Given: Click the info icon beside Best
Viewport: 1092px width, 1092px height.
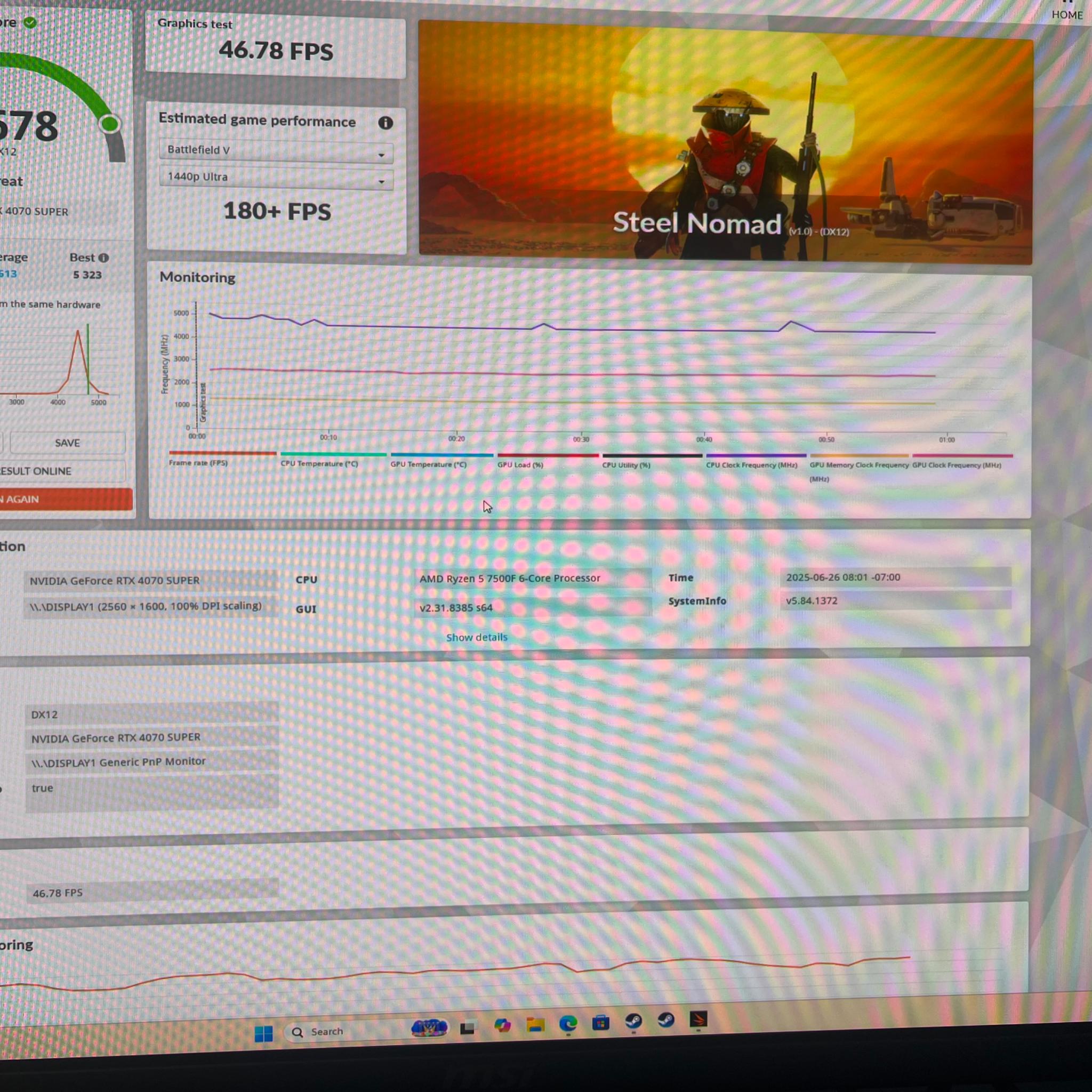Looking at the screenshot, I should click(x=103, y=258).
